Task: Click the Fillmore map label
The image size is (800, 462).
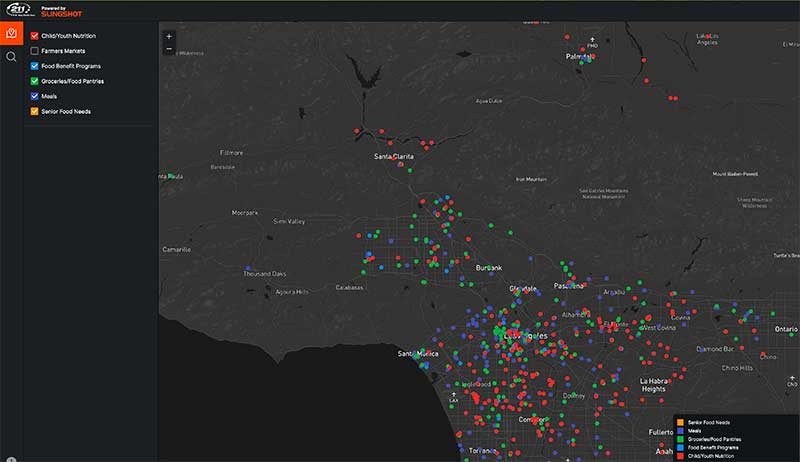Action: (231, 152)
